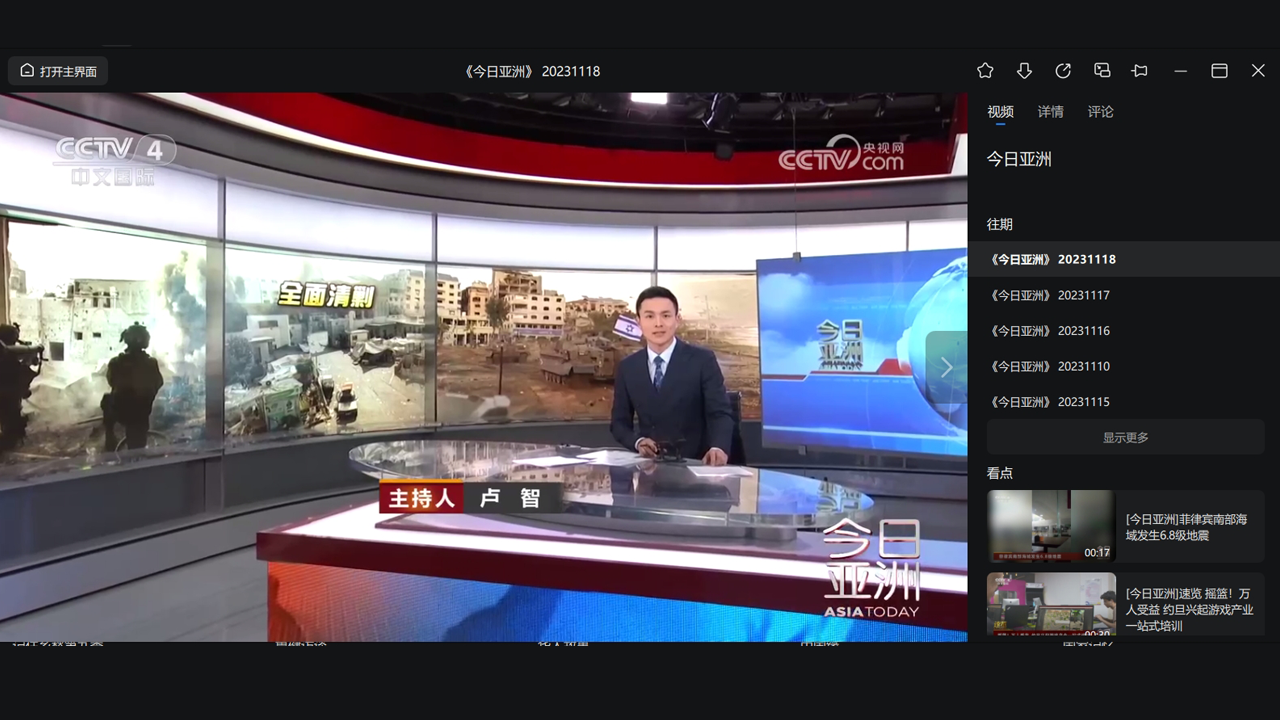Switch to the 详情 tab

[x=1050, y=112]
